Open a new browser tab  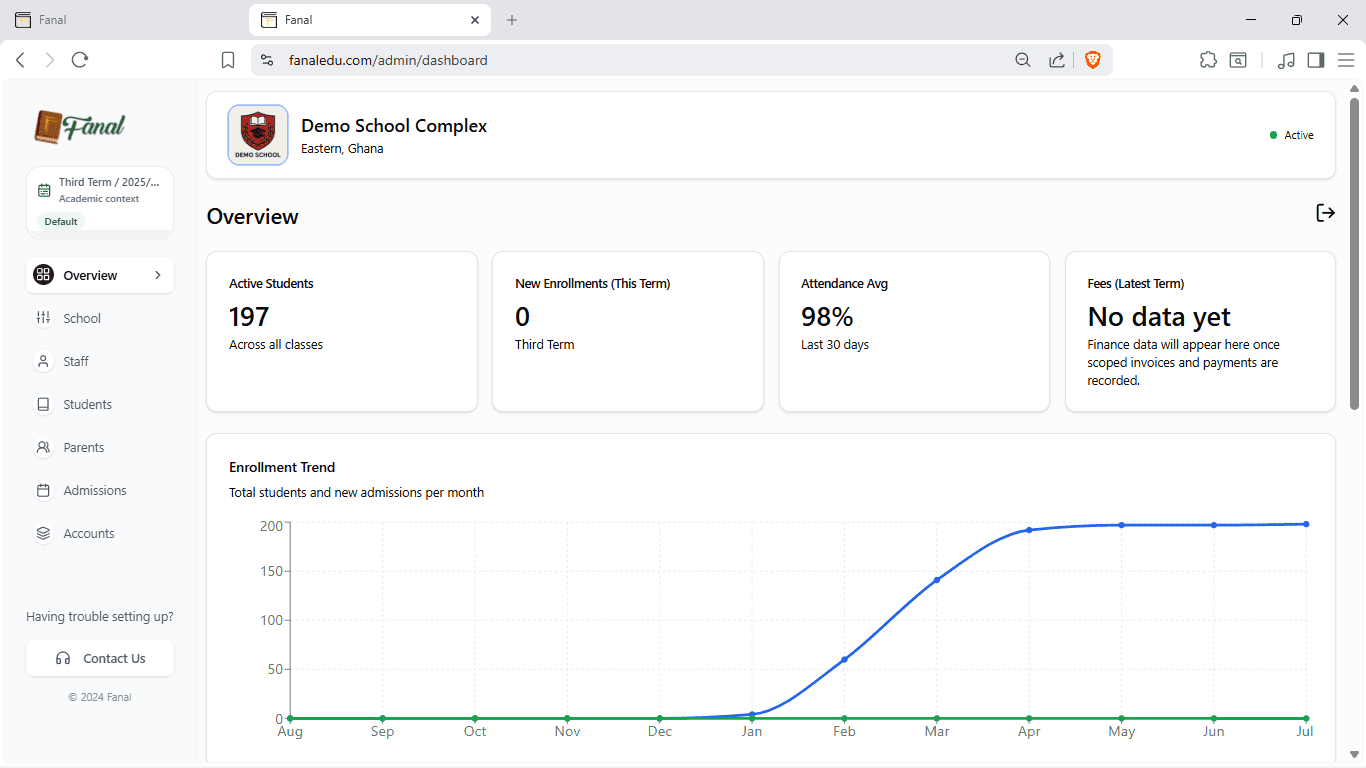pos(512,20)
